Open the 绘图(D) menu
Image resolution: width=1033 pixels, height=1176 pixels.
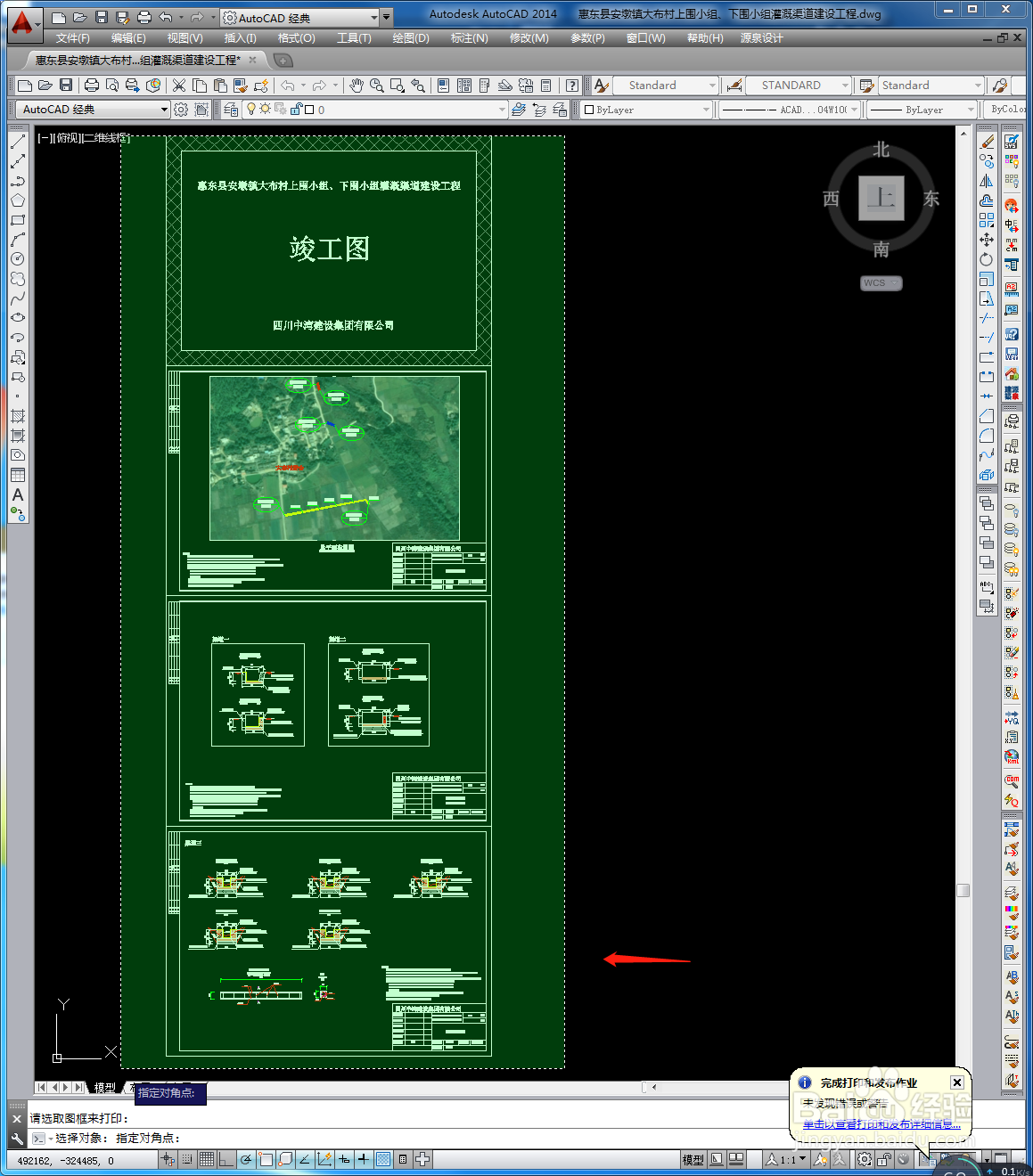(411, 38)
